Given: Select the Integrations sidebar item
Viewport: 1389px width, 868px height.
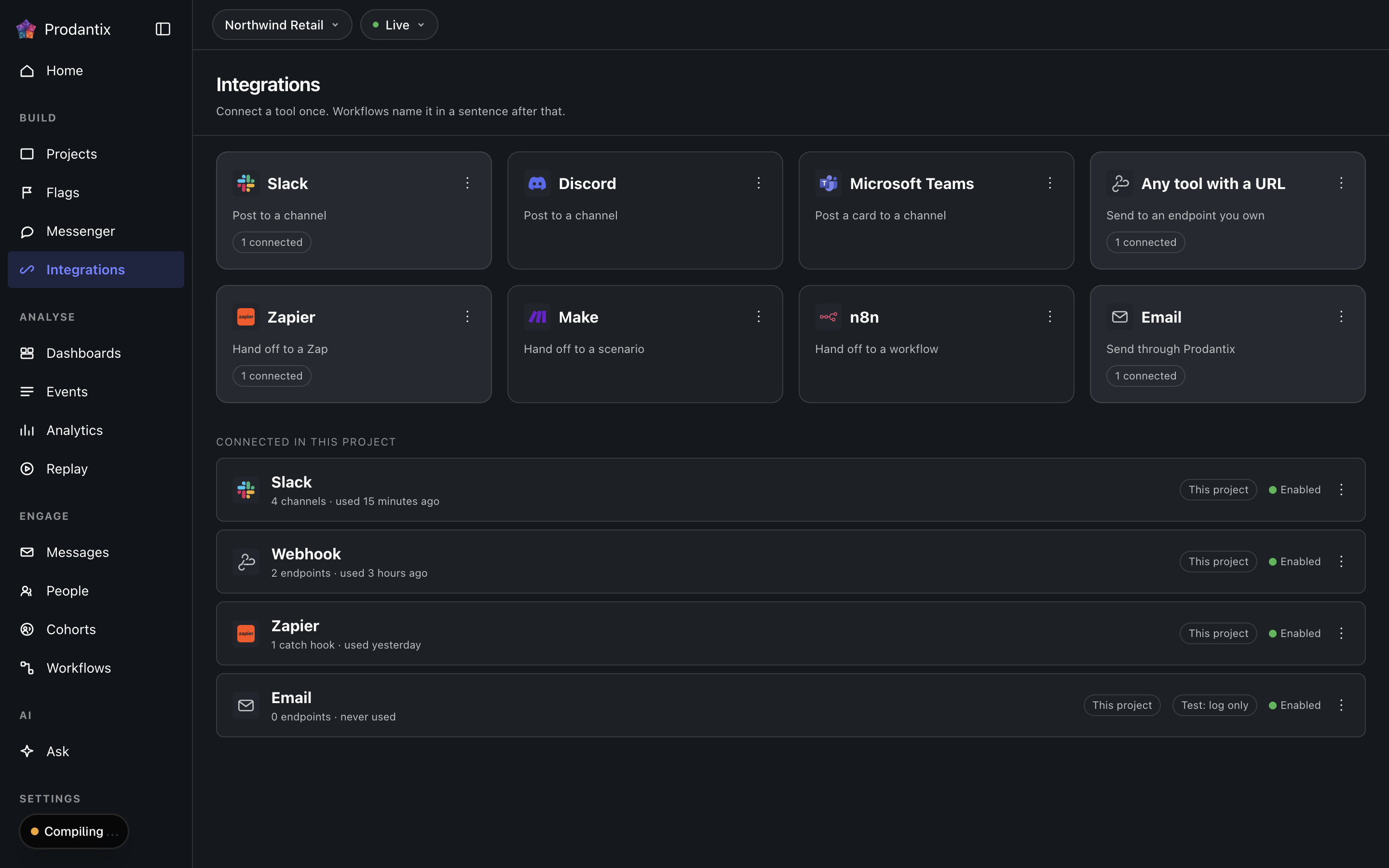Looking at the screenshot, I should 96,269.
